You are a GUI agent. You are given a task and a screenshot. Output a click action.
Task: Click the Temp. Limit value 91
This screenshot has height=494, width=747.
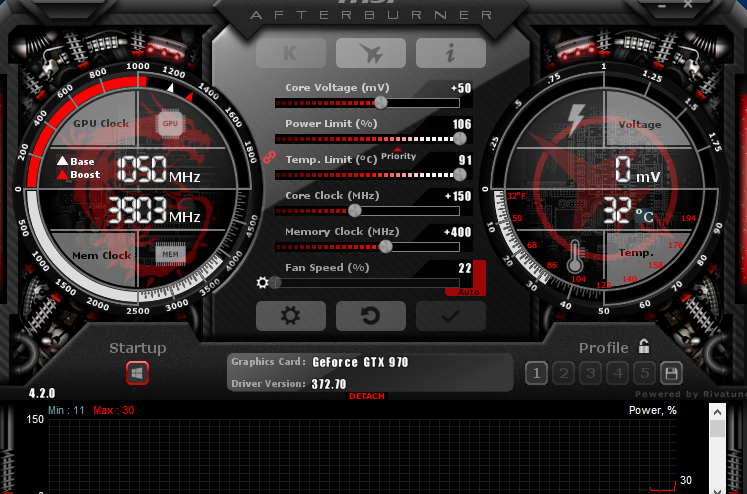click(x=465, y=160)
